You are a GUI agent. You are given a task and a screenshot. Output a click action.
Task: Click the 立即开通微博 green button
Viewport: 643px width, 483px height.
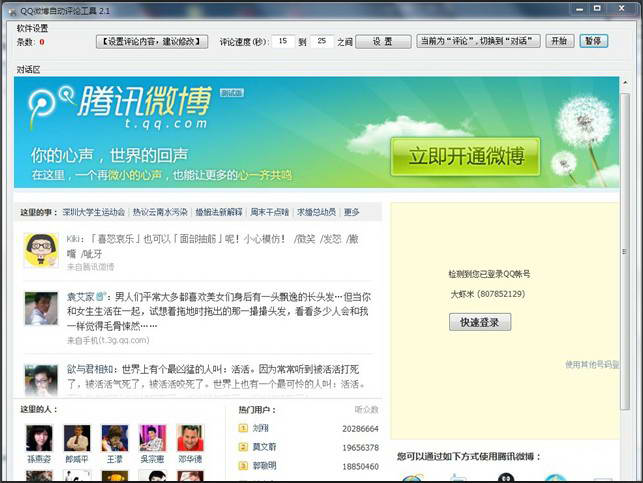pyautogui.click(x=465, y=157)
